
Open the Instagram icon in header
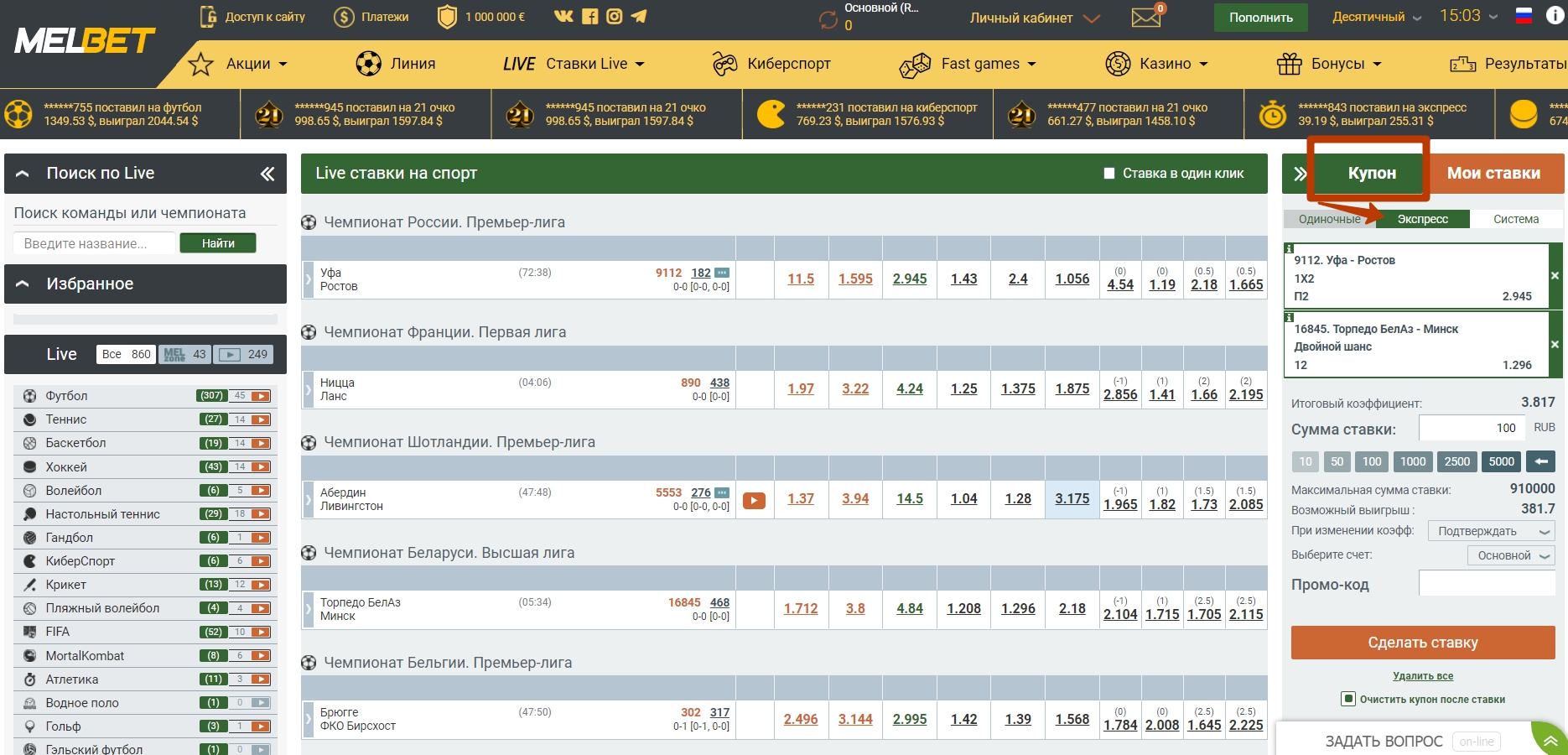pos(615,16)
